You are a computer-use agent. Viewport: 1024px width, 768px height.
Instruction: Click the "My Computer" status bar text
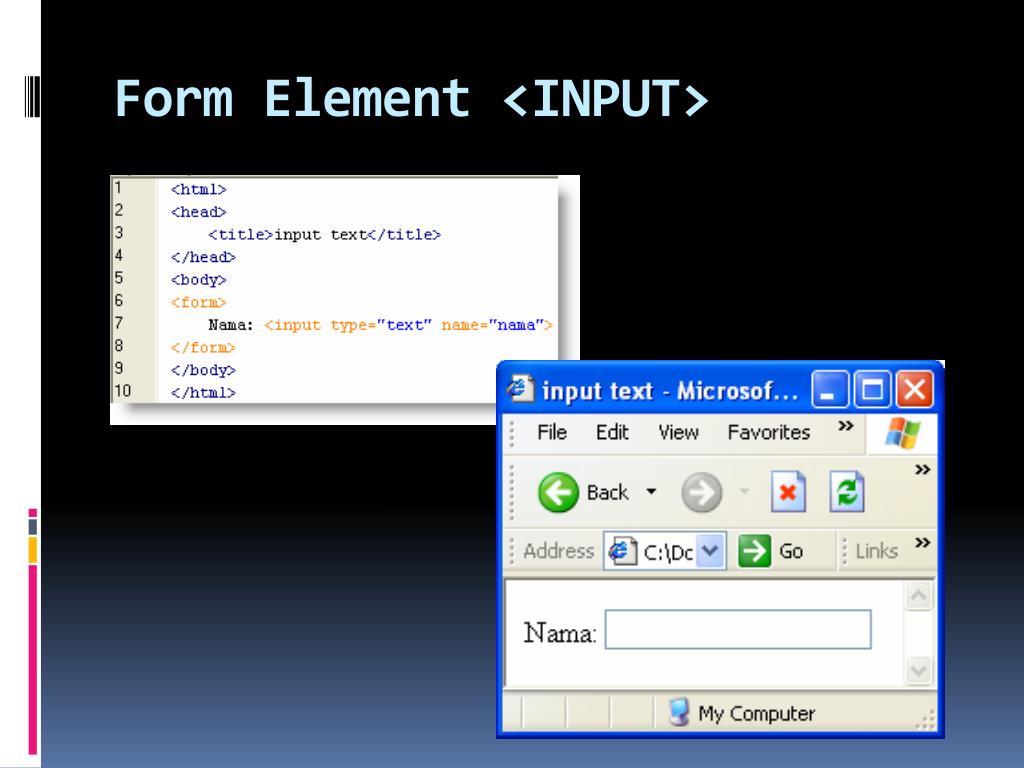coord(756,714)
